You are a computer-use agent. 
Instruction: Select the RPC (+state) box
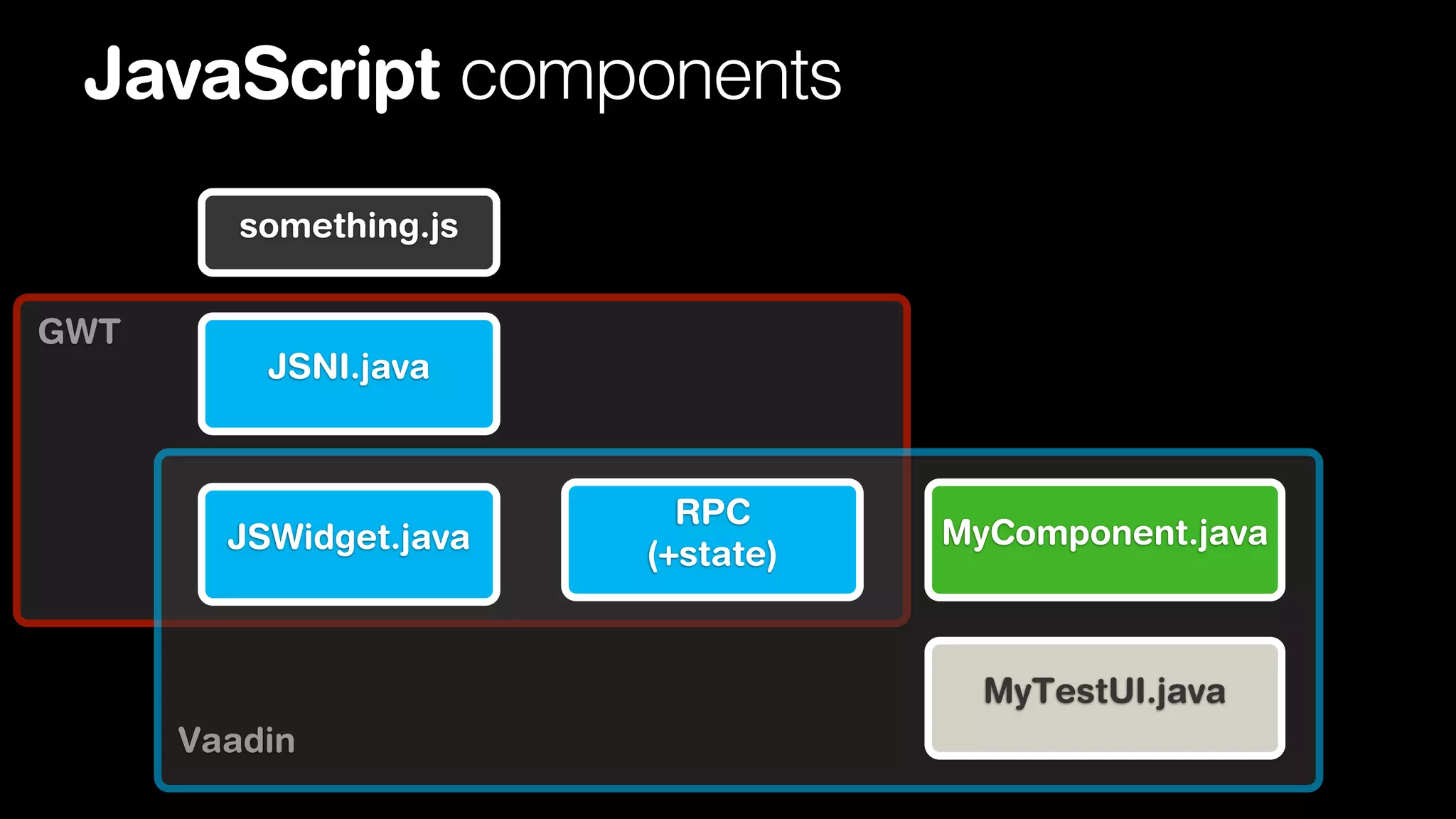click(x=712, y=540)
